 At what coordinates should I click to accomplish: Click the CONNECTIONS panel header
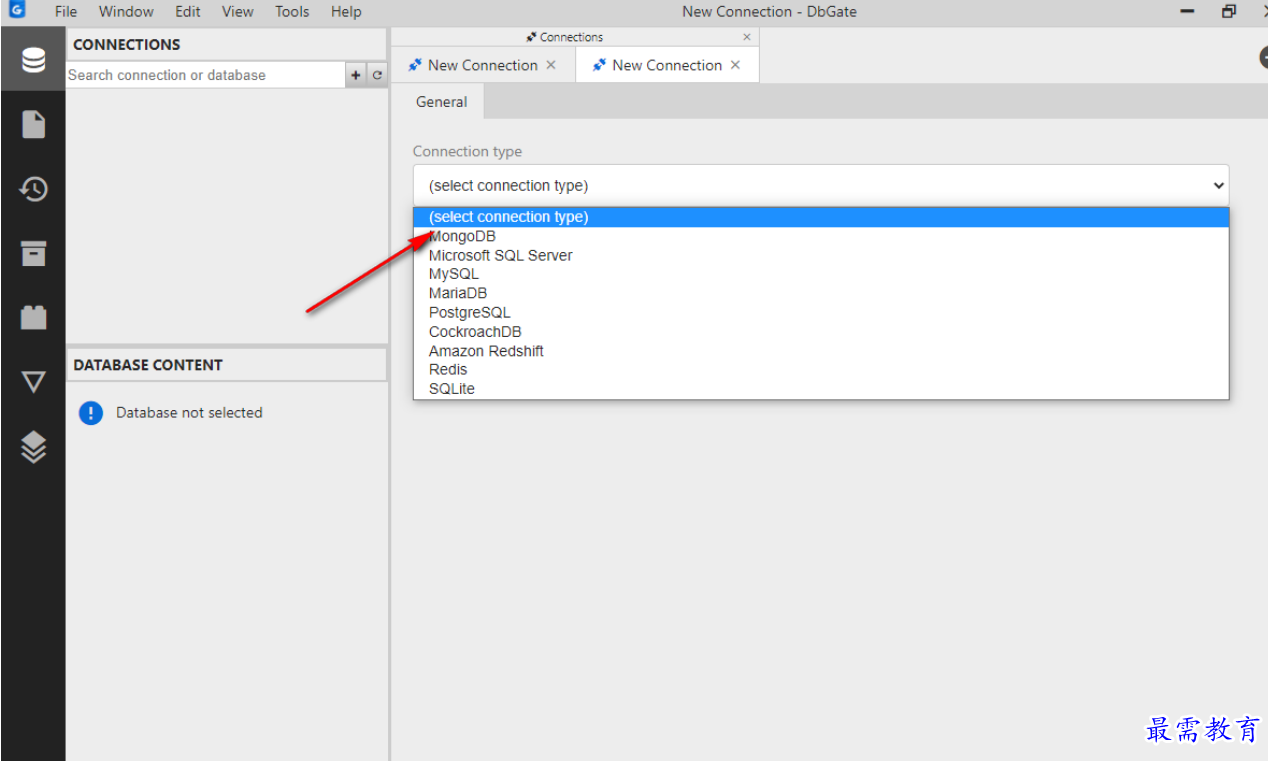click(x=226, y=44)
